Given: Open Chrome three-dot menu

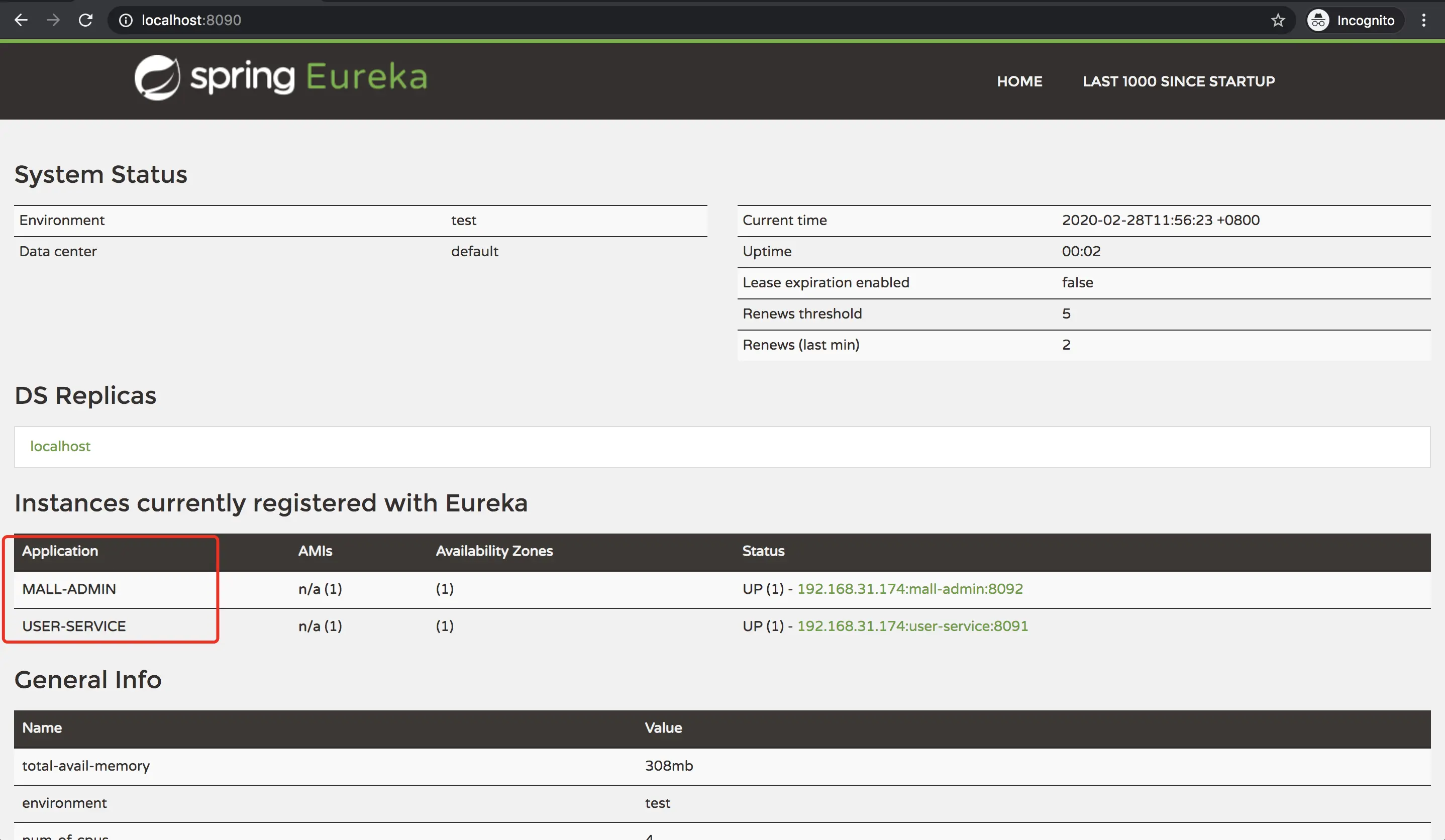Looking at the screenshot, I should click(1423, 20).
